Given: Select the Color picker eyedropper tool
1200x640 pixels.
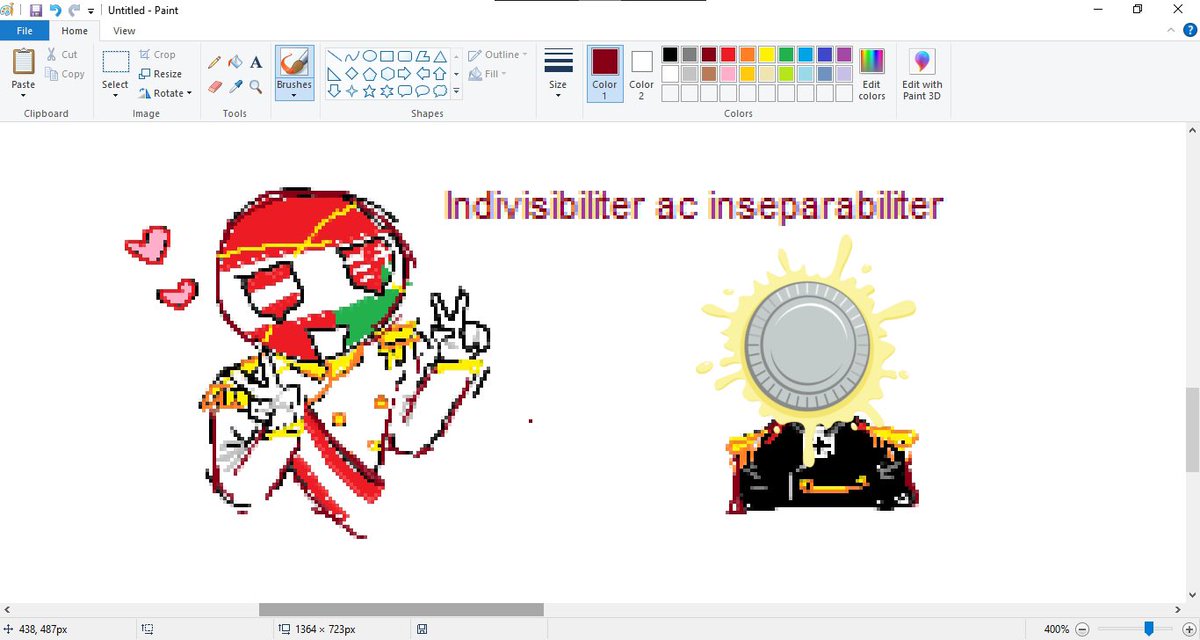Looking at the screenshot, I should [235, 87].
